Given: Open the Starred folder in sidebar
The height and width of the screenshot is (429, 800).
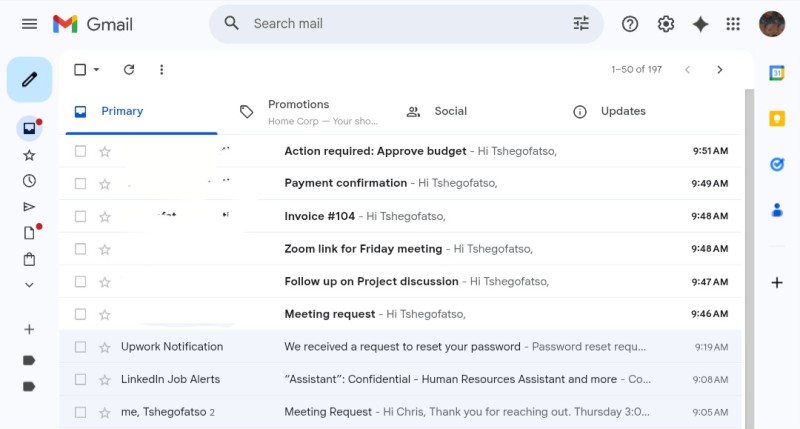Looking at the screenshot, I should click(x=29, y=155).
